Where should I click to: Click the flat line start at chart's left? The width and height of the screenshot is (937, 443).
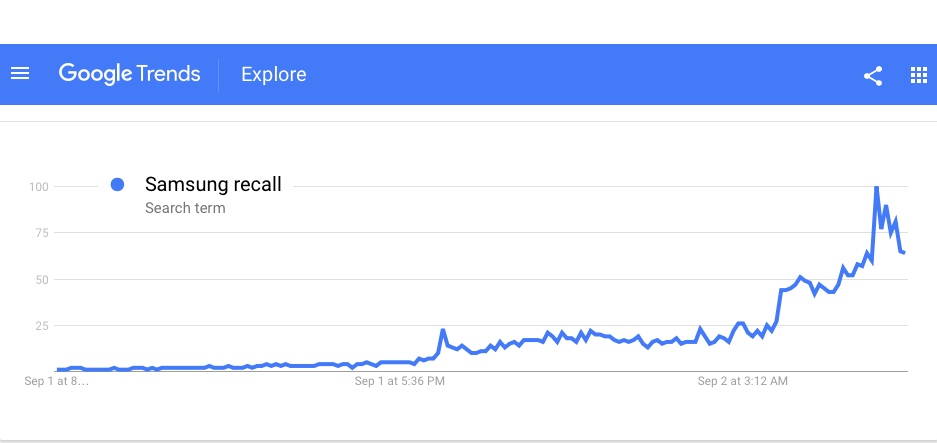tap(59, 369)
